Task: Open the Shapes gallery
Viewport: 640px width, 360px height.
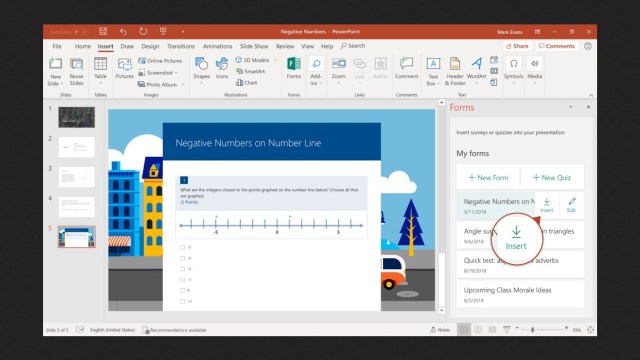Action: point(201,70)
